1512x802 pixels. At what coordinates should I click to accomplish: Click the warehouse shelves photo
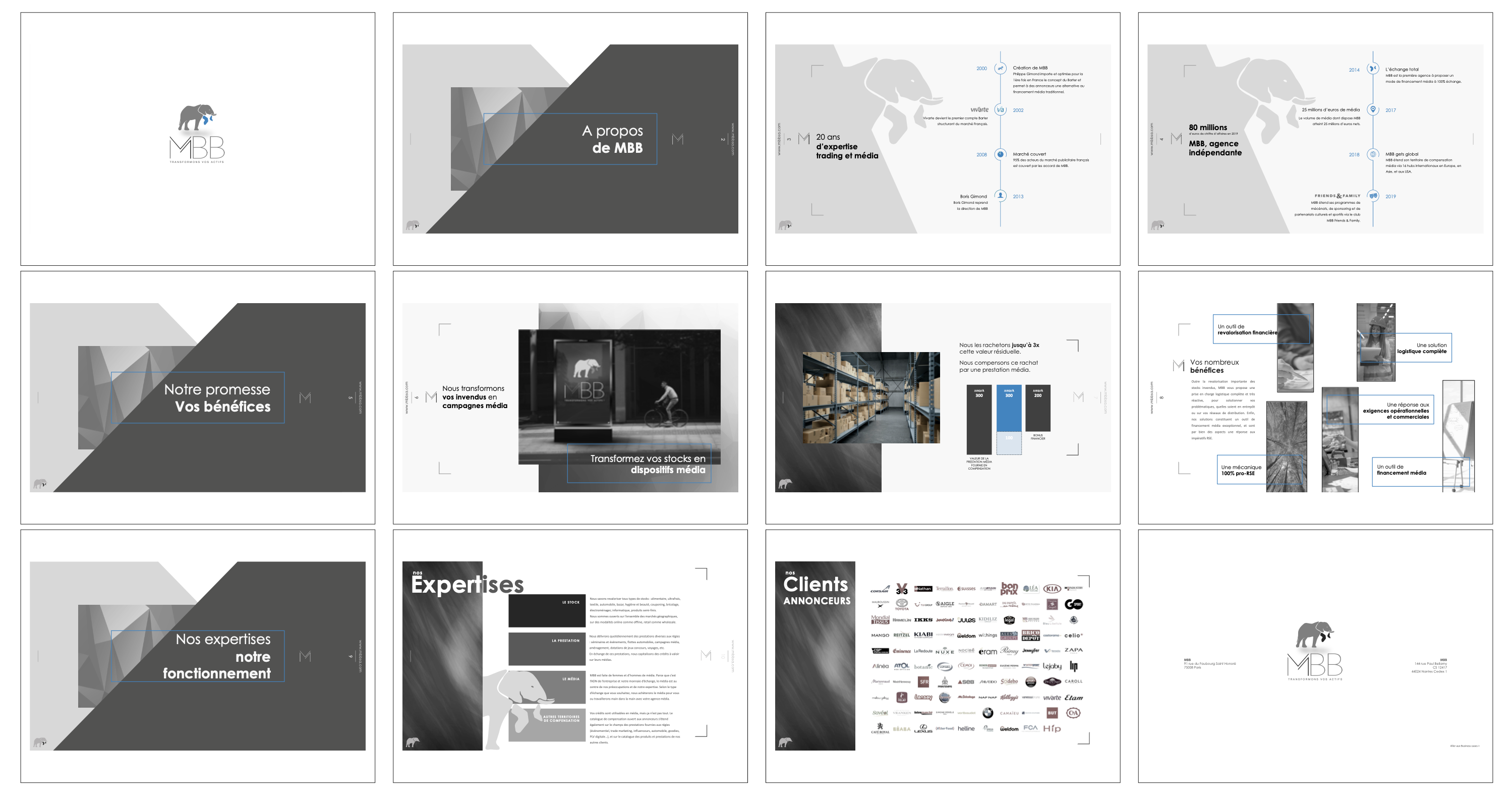[x=870, y=397]
